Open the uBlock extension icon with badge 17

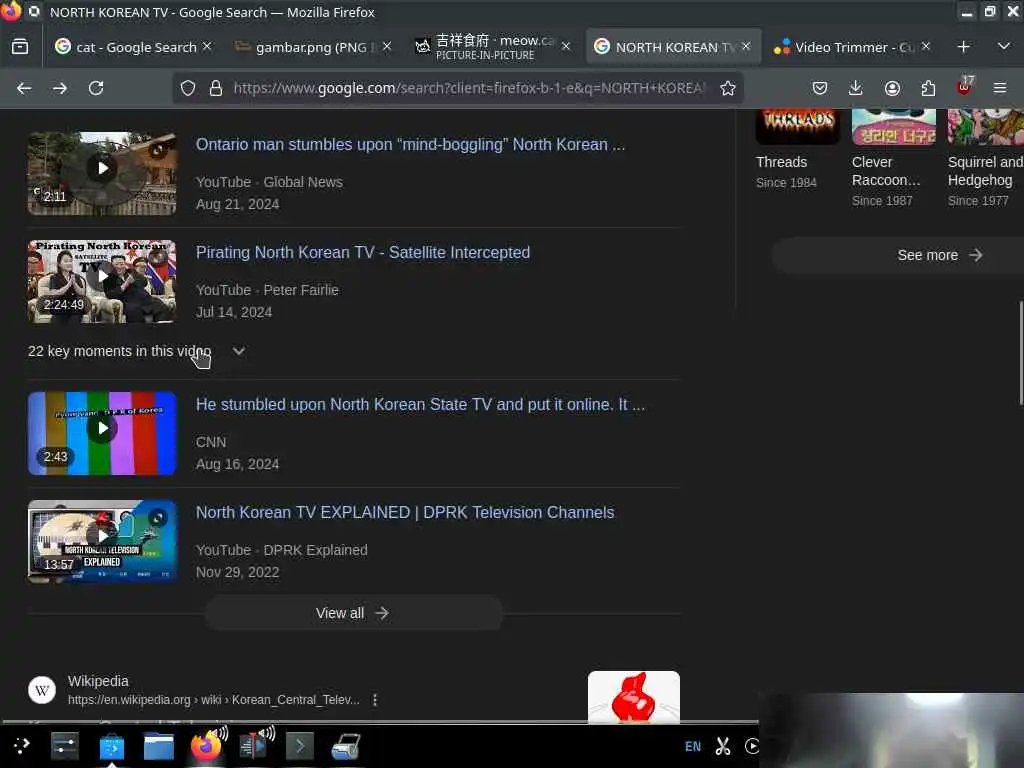965,86
